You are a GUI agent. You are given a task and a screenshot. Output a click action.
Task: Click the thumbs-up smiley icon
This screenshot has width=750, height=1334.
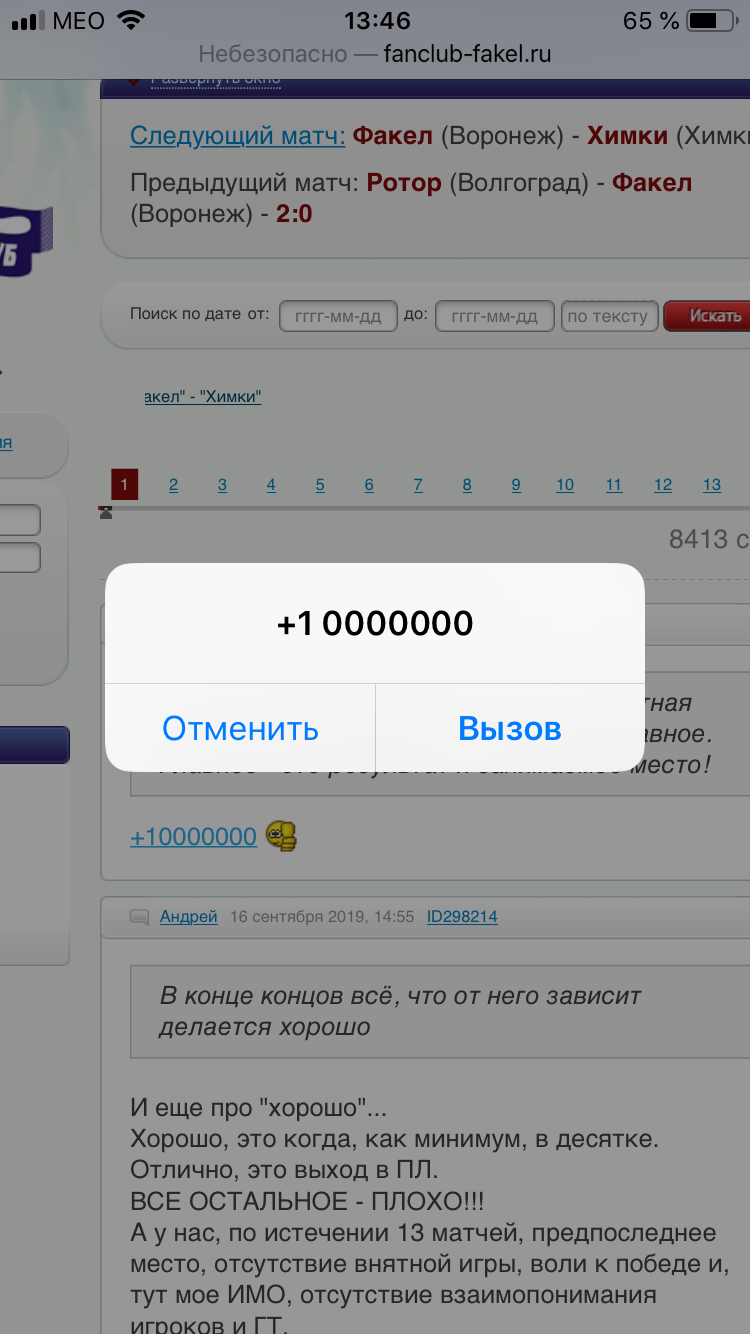click(x=281, y=836)
